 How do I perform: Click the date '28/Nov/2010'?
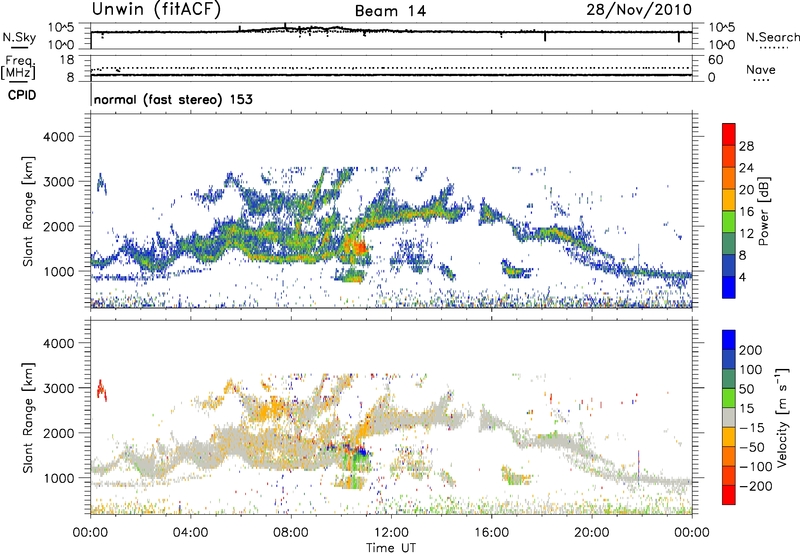[639, 9]
